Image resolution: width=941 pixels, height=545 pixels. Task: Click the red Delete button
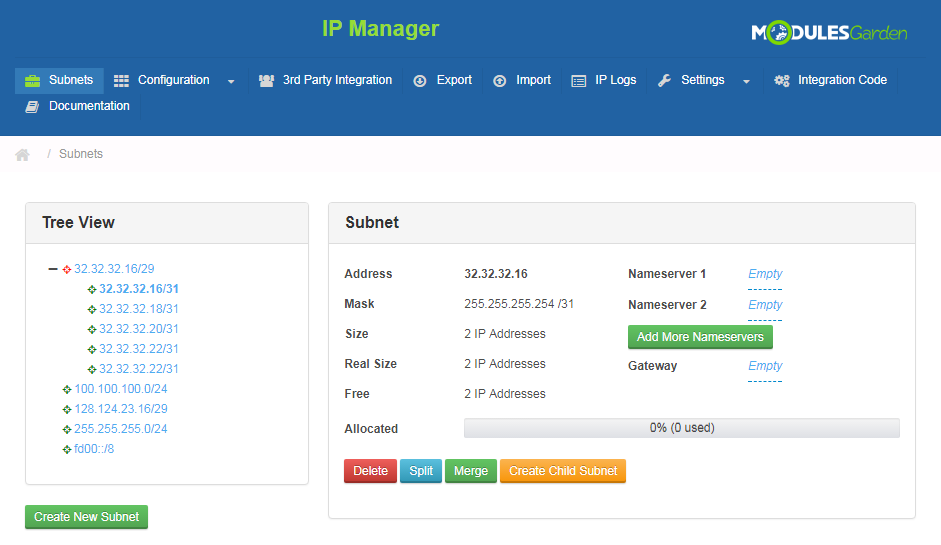pos(370,471)
